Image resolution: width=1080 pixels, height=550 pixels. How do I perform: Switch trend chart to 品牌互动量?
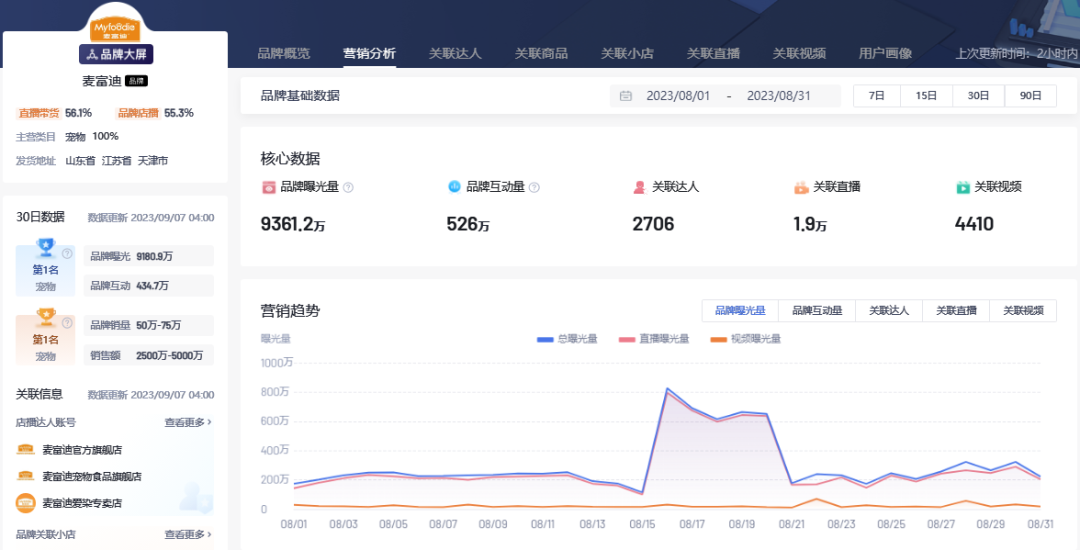pyautogui.click(x=817, y=310)
